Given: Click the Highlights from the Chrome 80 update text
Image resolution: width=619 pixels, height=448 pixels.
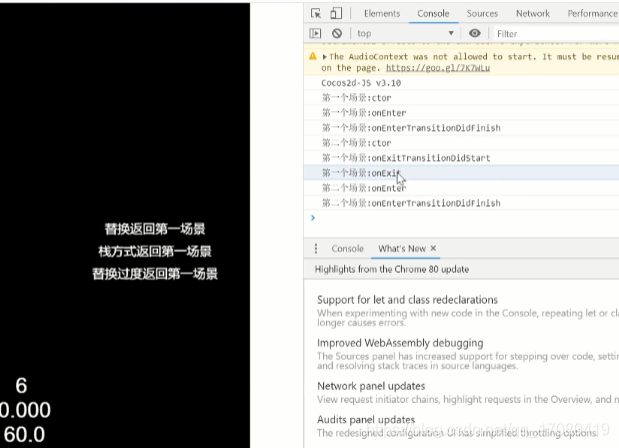Looking at the screenshot, I should click(x=392, y=269).
